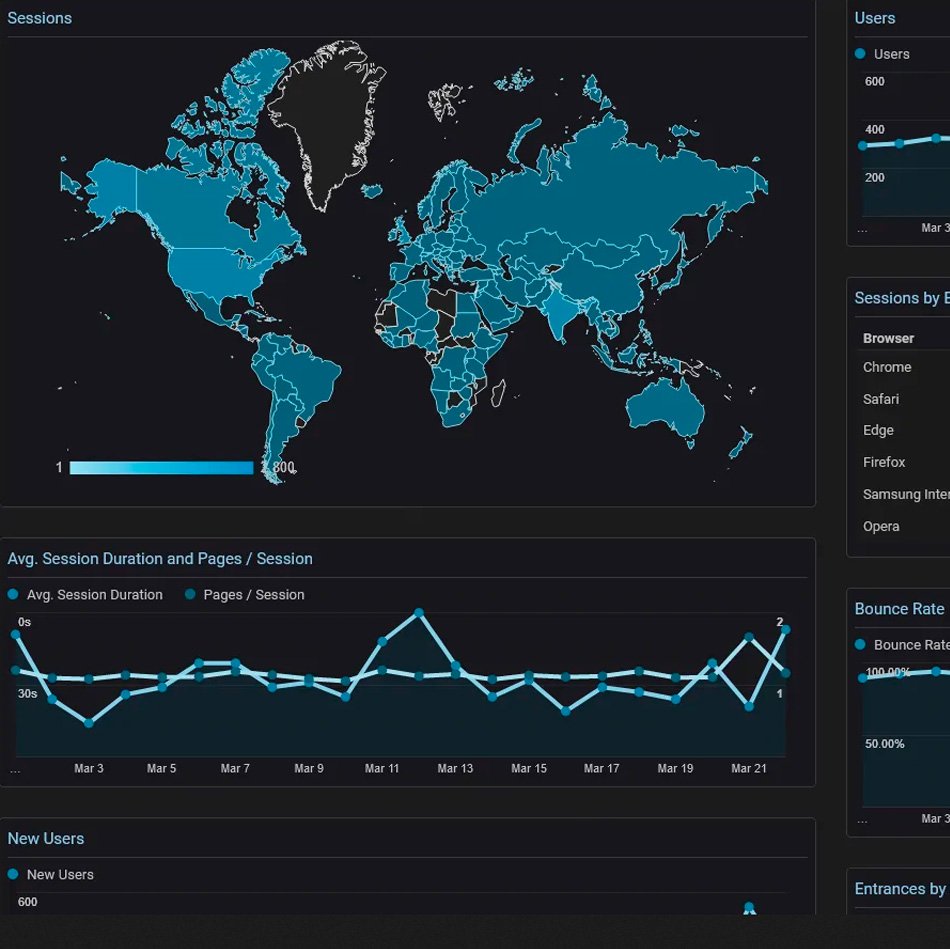This screenshot has height=949, width=950.
Task: Open the Sessions panel title
Action: click(39, 18)
